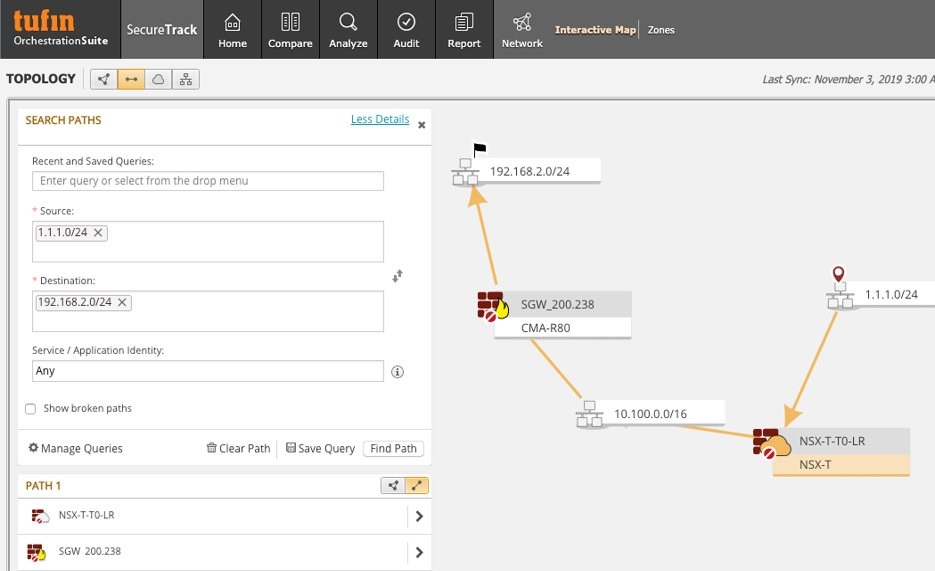Open the Compare section
The width and height of the screenshot is (935, 571).
point(290,30)
